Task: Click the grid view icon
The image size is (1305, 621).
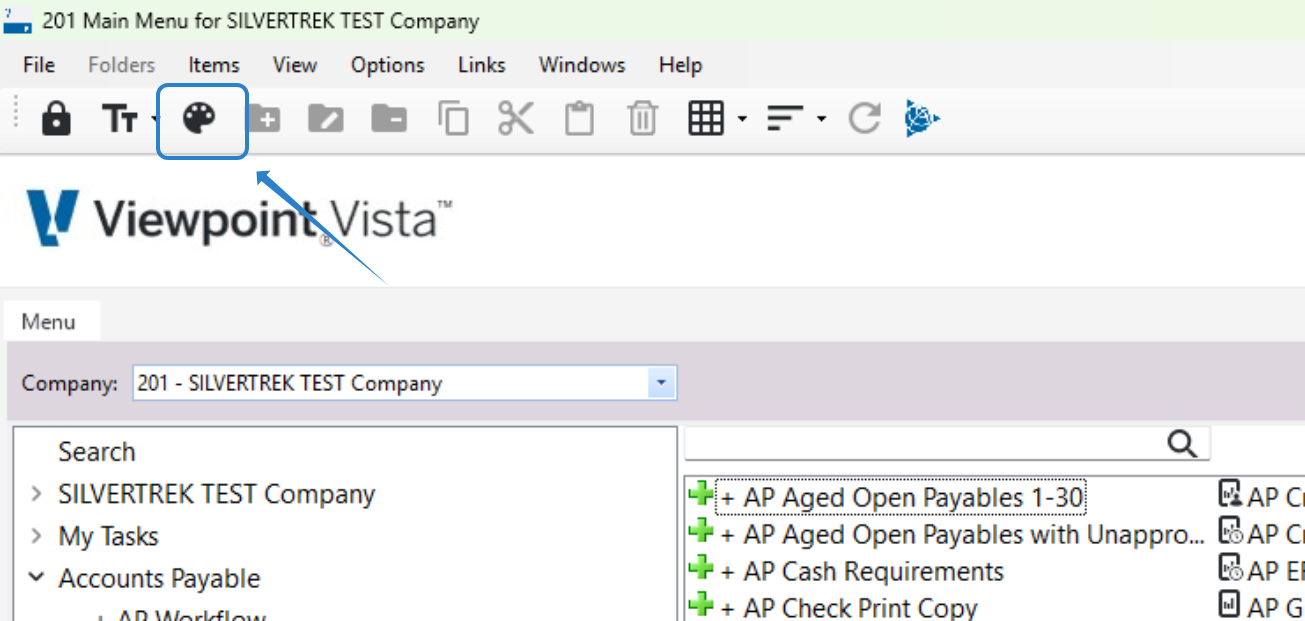Action: [x=706, y=120]
